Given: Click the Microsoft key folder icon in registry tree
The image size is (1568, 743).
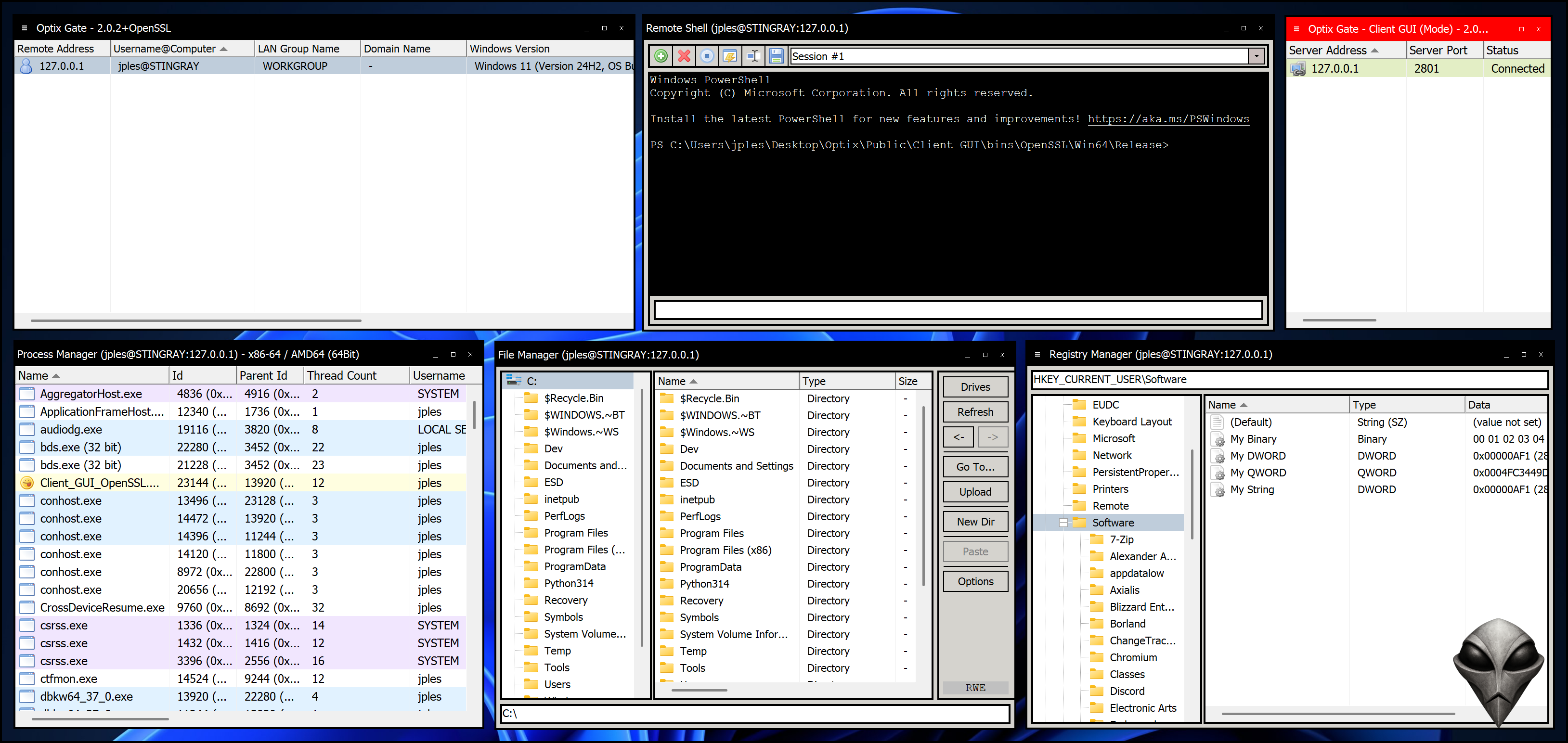Looking at the screenshot, I should pyautogui.click(x=1079, y=438).
